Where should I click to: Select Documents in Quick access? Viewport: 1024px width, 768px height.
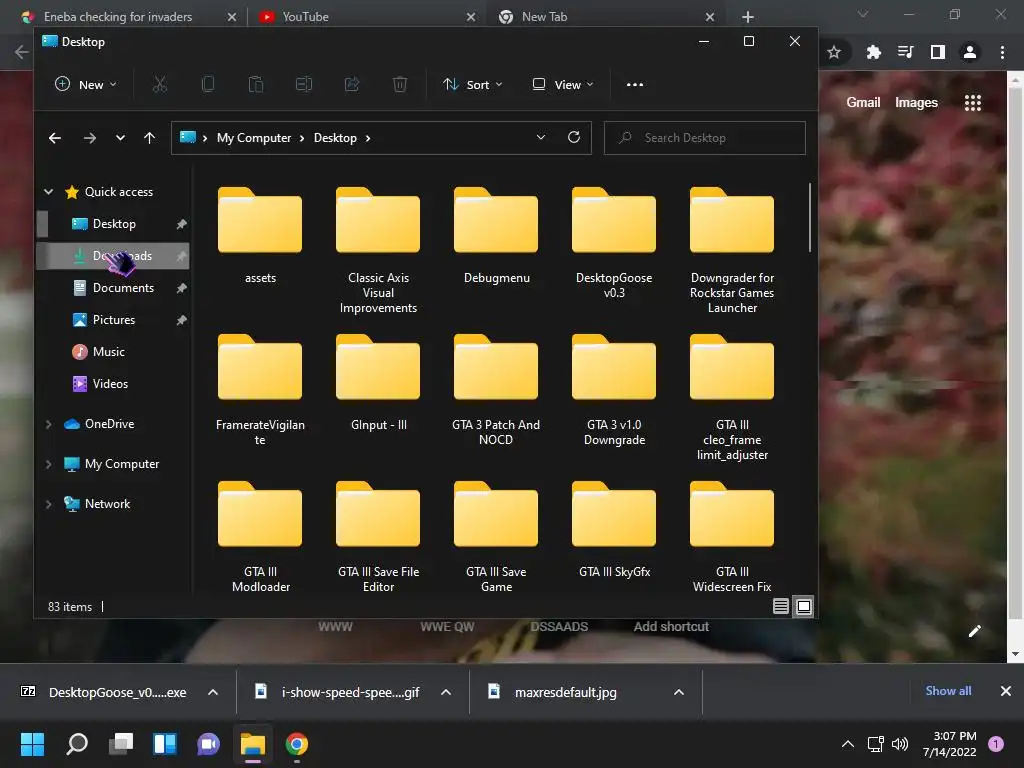click(123, 287)
